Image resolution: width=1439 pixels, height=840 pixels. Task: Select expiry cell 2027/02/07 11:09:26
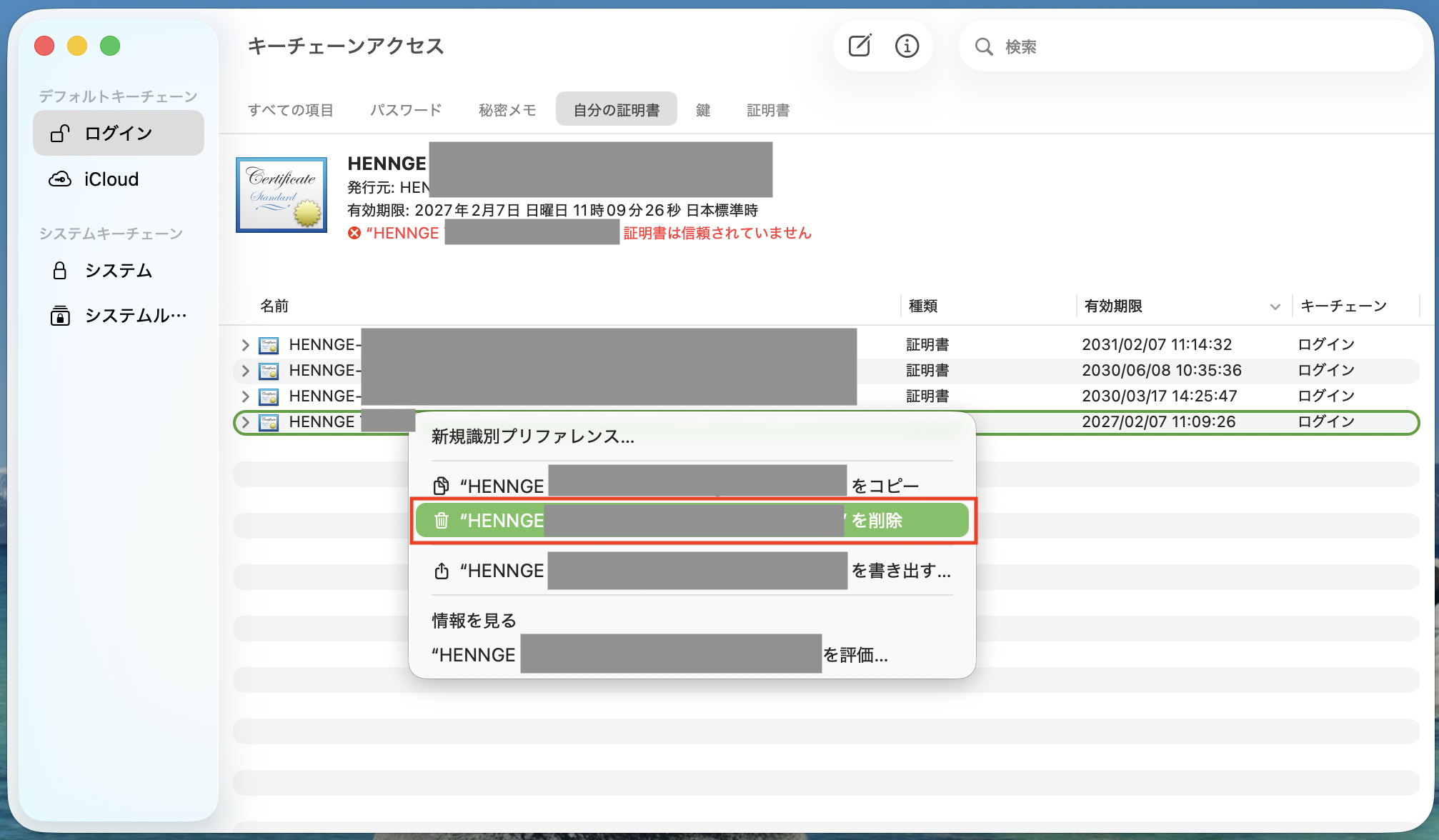(1159, 421)
